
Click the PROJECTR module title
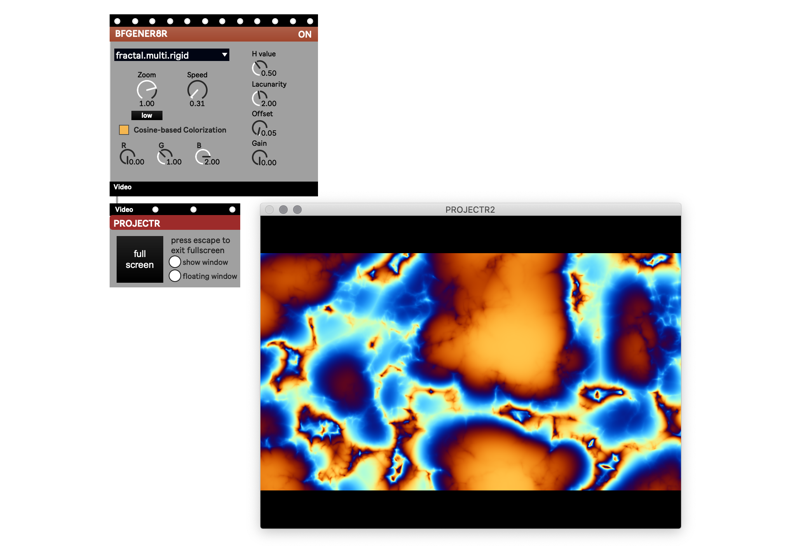click(x=137, y=224)
